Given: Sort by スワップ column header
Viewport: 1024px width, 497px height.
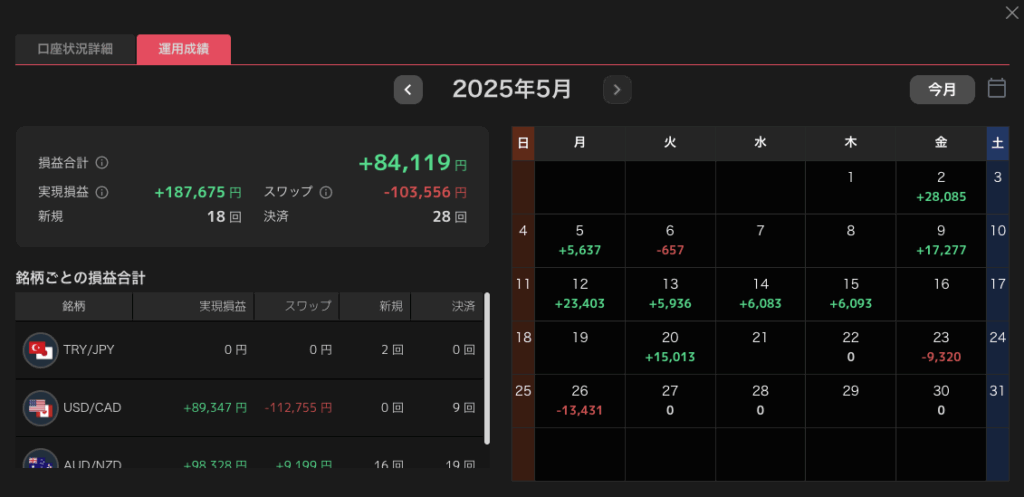Looking at the screenshot, I should (x=308, y=306).
